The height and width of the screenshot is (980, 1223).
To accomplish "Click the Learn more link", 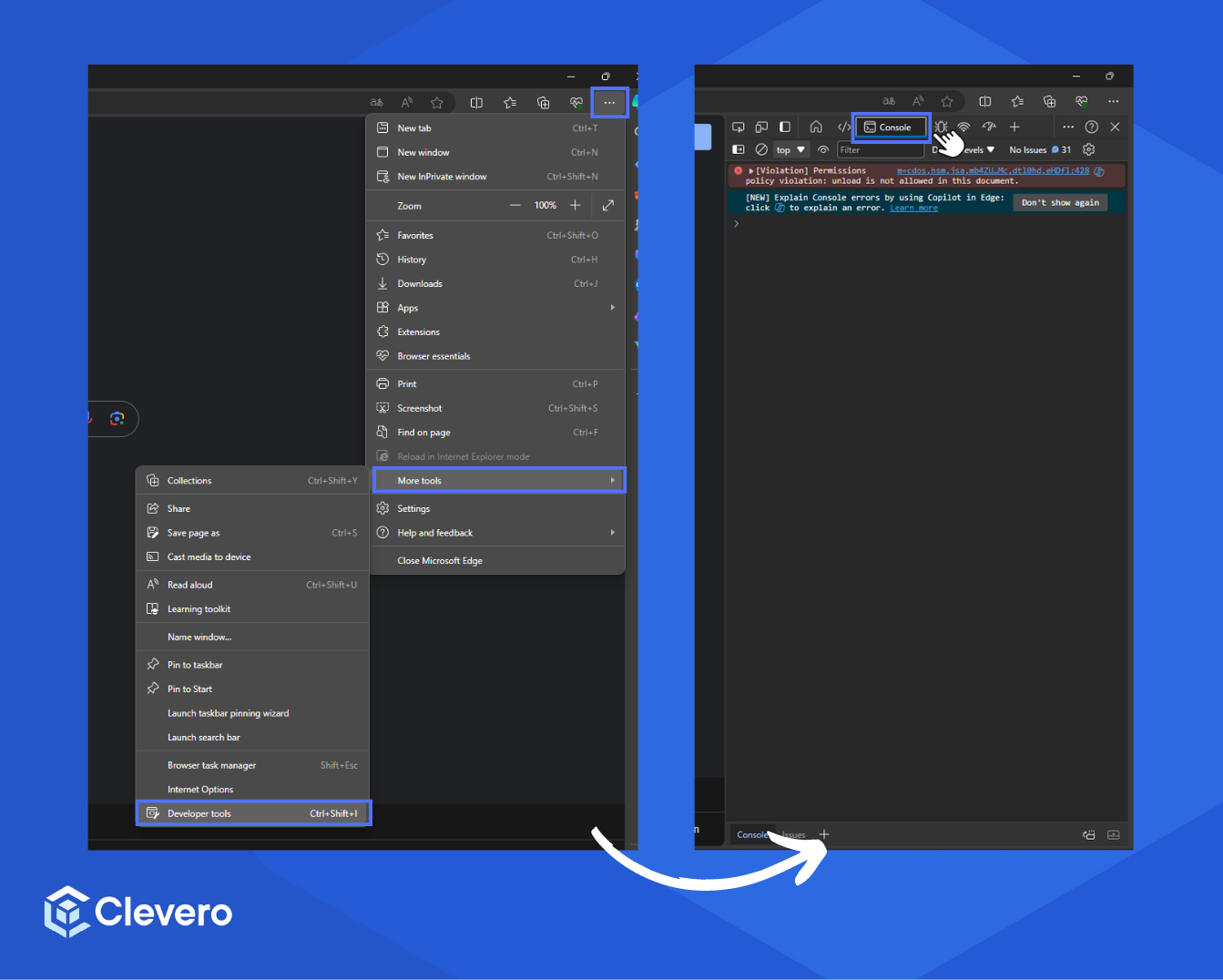I will 913,209.
